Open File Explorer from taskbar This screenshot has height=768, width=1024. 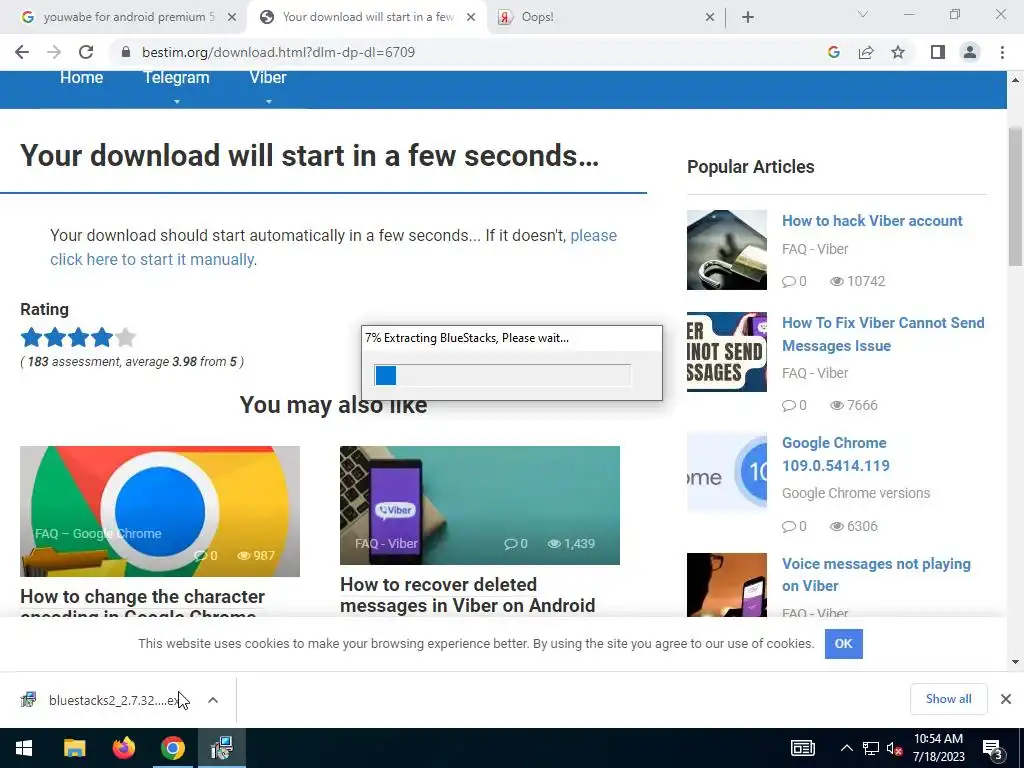click(x=74, y=748)
